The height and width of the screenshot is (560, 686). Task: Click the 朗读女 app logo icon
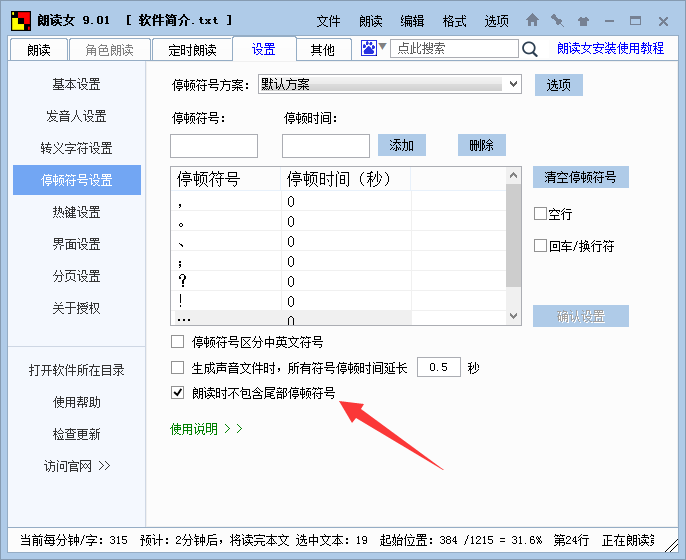pyautogui.click(x=21, y=21)
